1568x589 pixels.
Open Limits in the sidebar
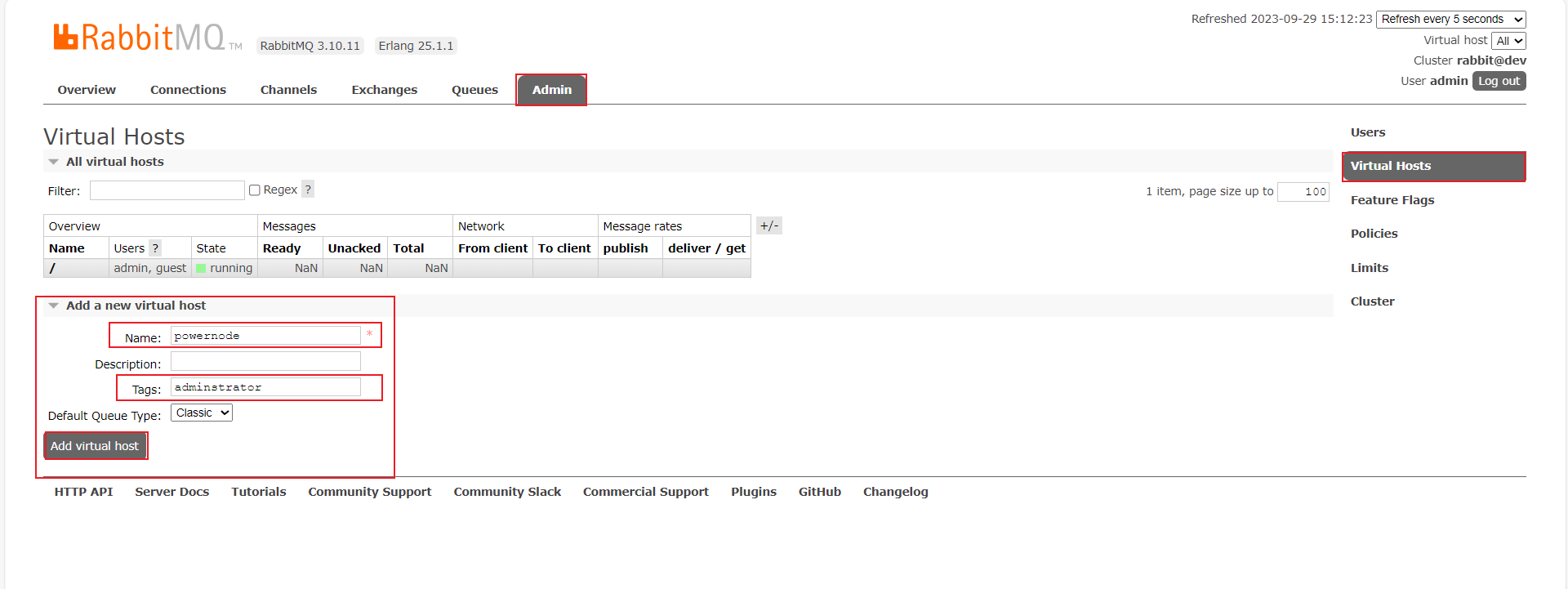1370,268
